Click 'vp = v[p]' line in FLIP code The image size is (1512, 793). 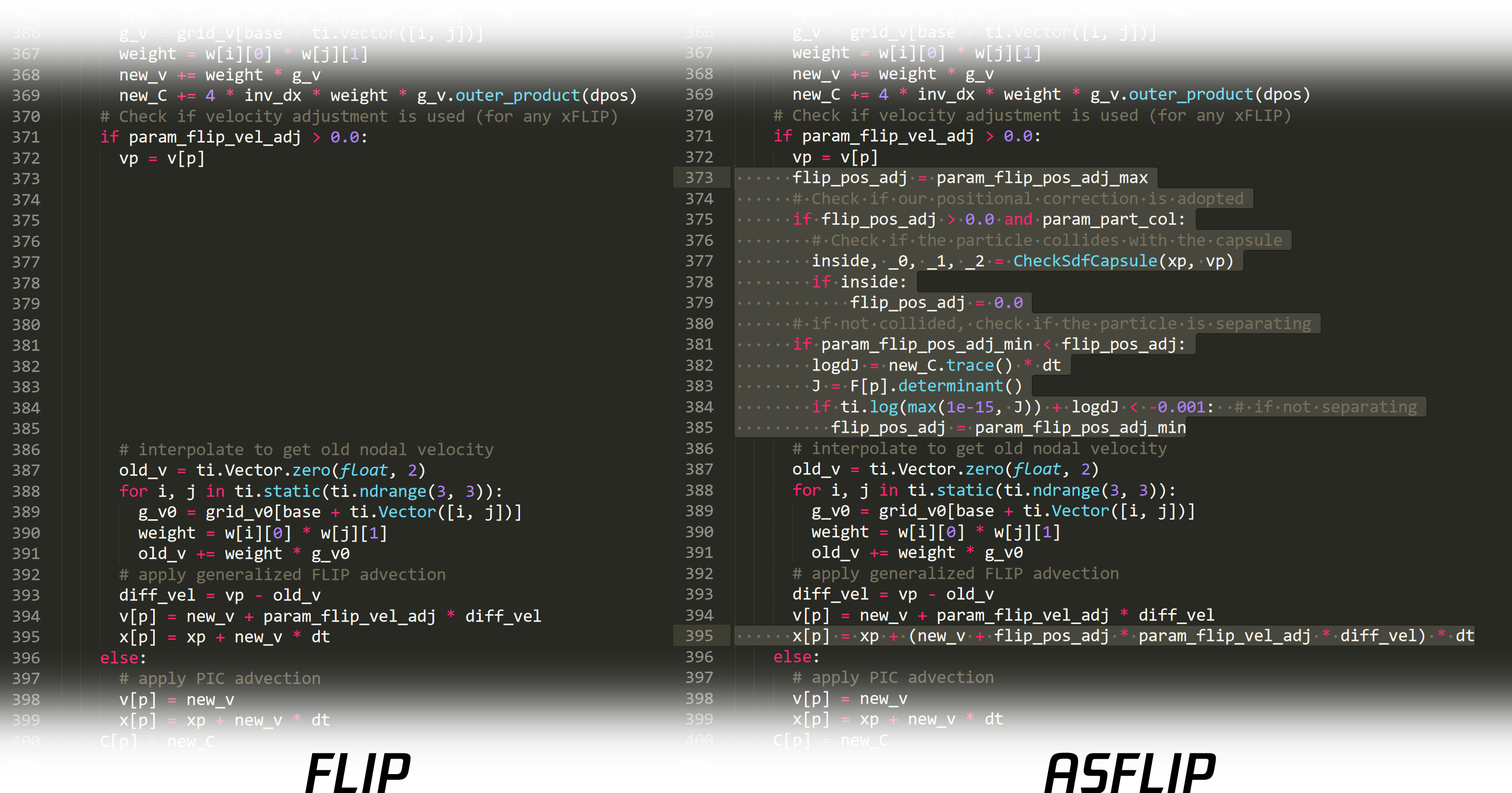[162, 158]
